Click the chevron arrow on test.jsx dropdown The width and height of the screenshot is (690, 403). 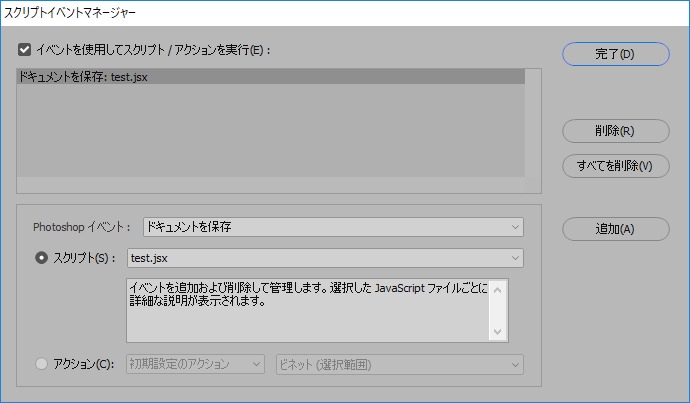pyautogui.click(x=513, y=258)
